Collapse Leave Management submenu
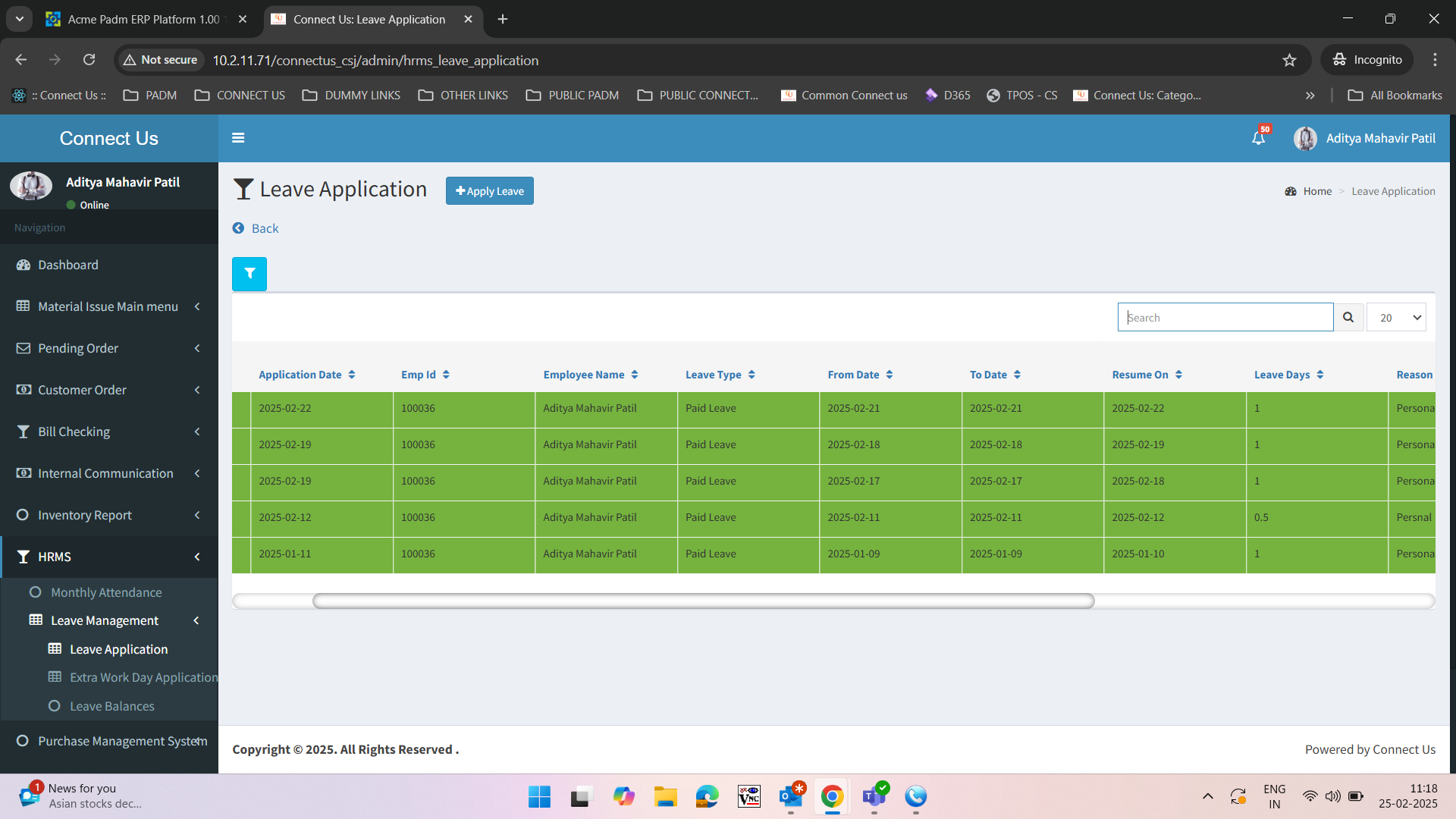Viewport: 1456px width, 819px height. click(x=109, y=620)
